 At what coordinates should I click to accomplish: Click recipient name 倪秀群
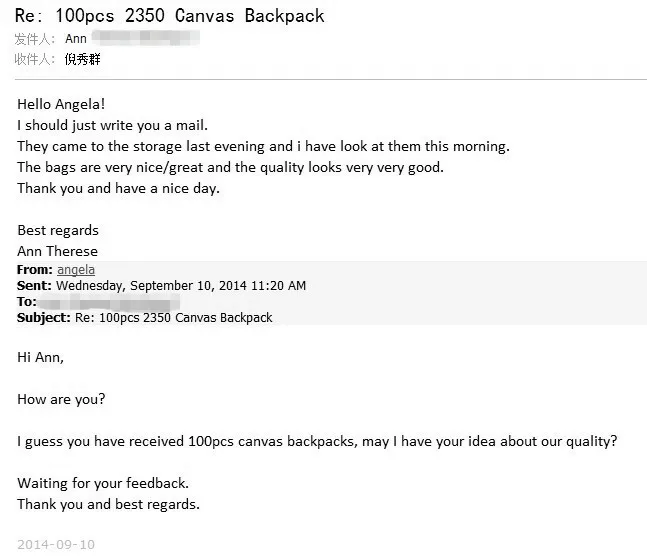point(83,59)
